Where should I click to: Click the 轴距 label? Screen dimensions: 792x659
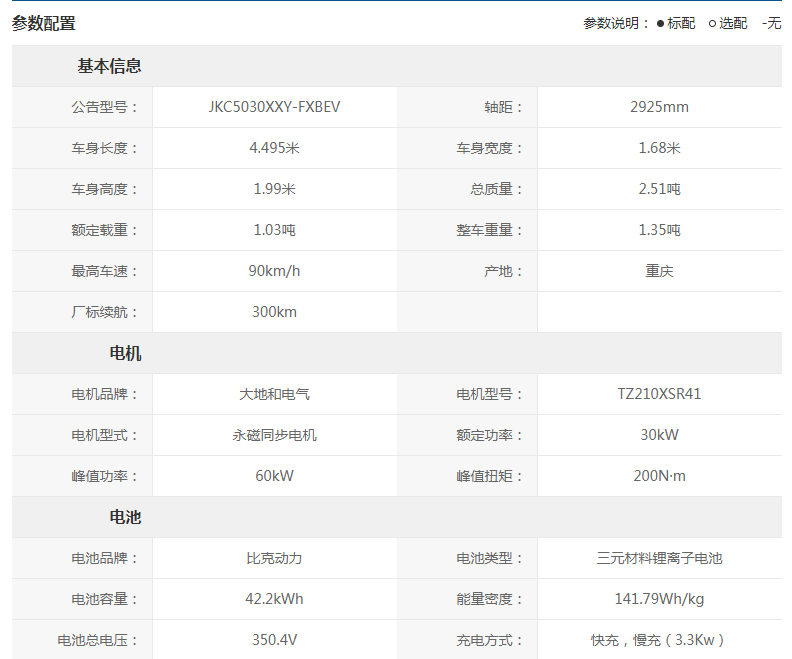click(503, 107)
